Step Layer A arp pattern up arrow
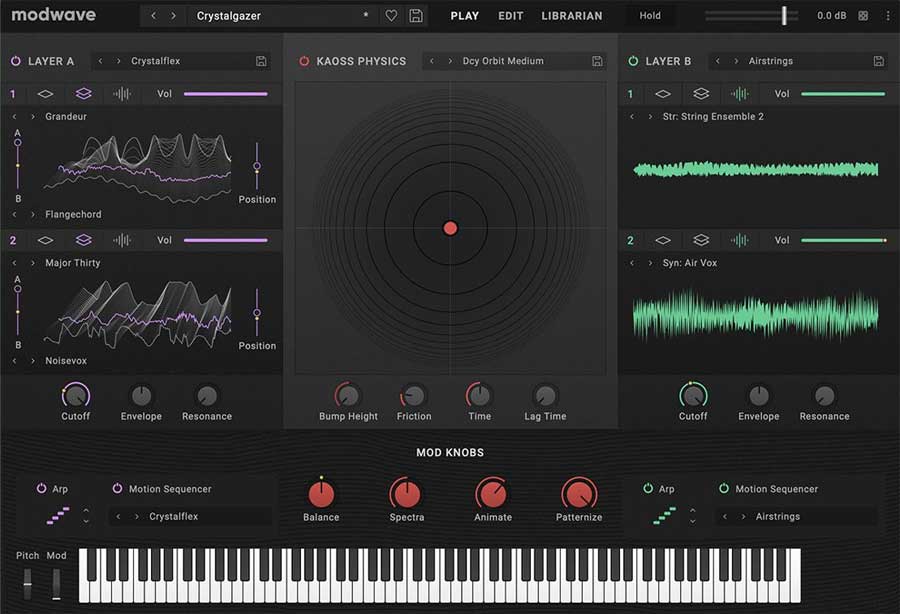The width and height of the screenshot is (900, 614). tap(86, 510)
